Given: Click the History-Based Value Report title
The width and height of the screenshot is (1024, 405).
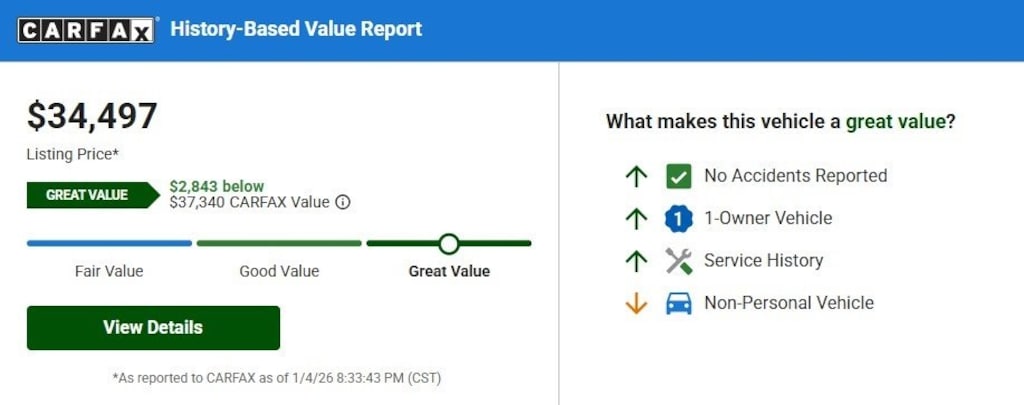Looking at the screenshot, I should pyautogui.click(x=296, y=29).
